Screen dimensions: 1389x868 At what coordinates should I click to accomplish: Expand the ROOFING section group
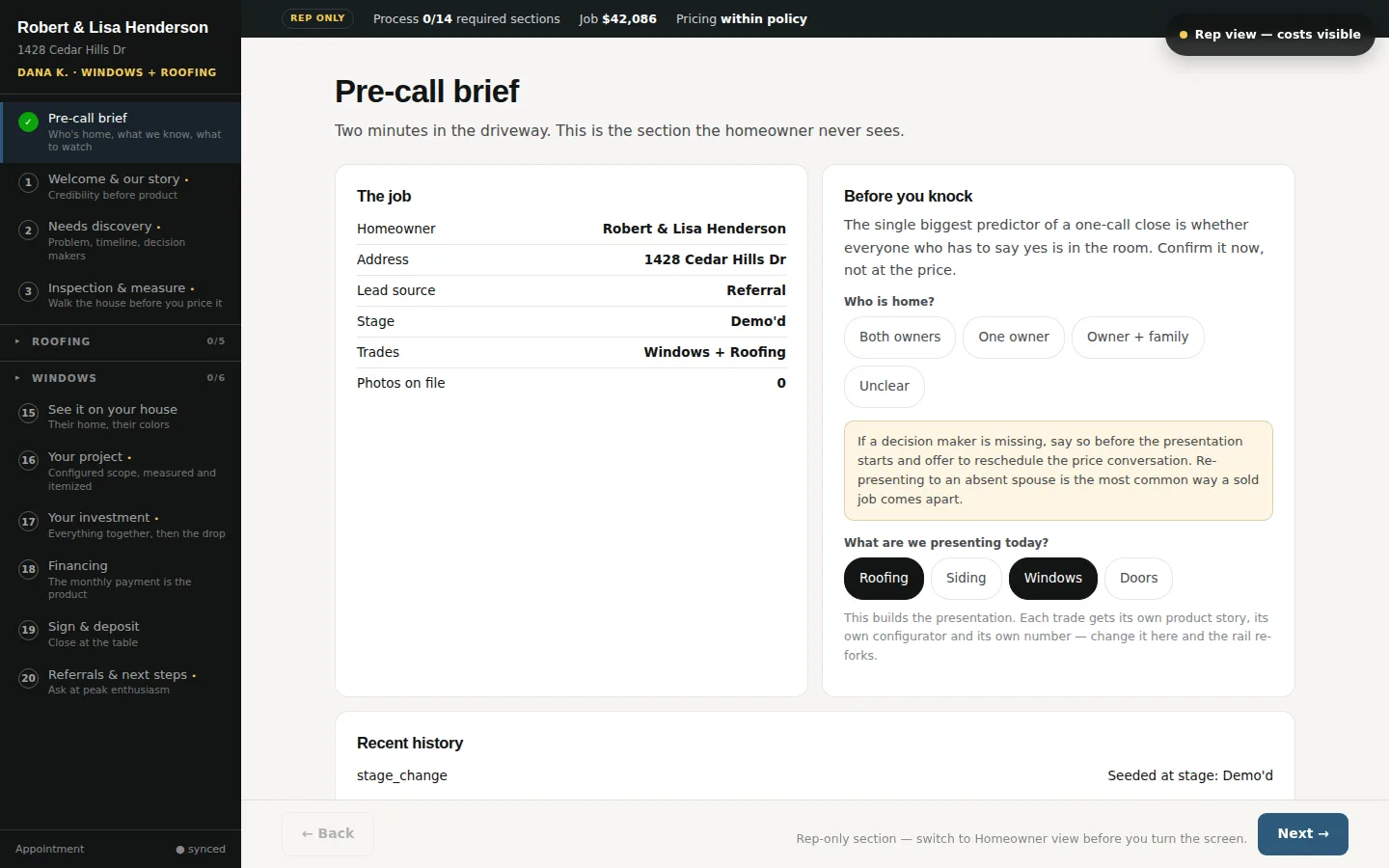pos(121,341)
